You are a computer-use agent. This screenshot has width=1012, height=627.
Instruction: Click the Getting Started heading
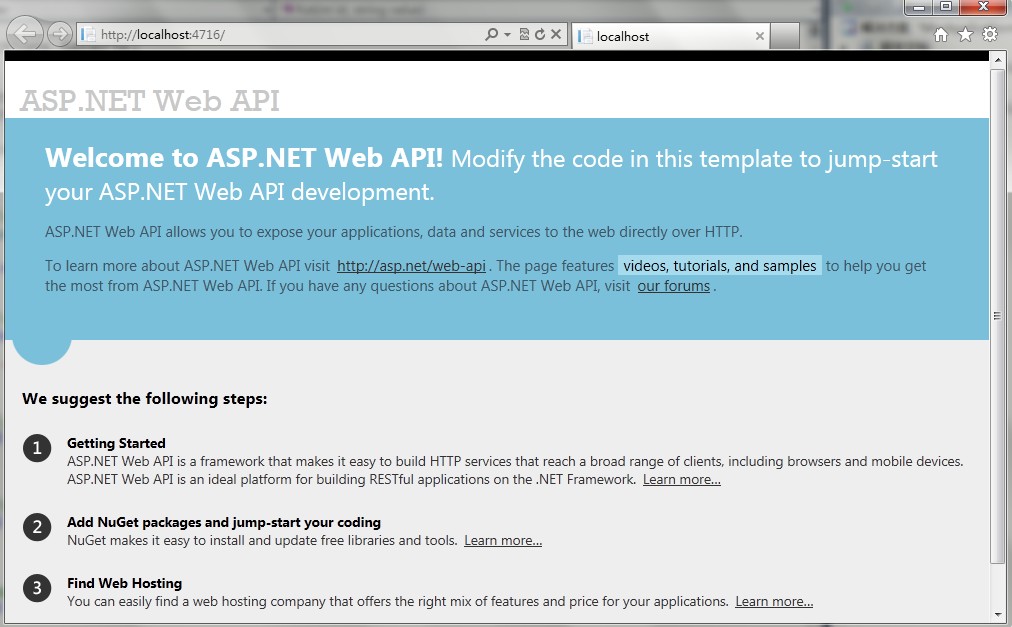click(x=116, y=443)
